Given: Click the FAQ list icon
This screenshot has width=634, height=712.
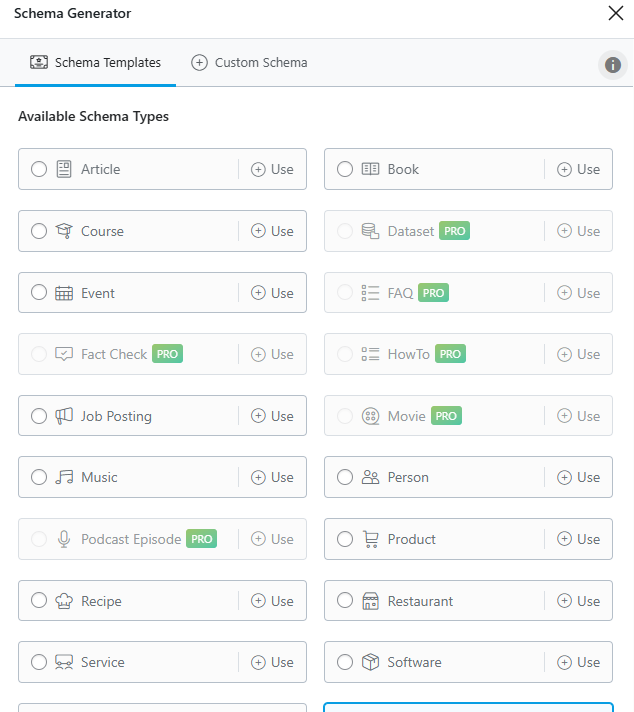Looking at the screenshot, I should click(x=370, y=293).
